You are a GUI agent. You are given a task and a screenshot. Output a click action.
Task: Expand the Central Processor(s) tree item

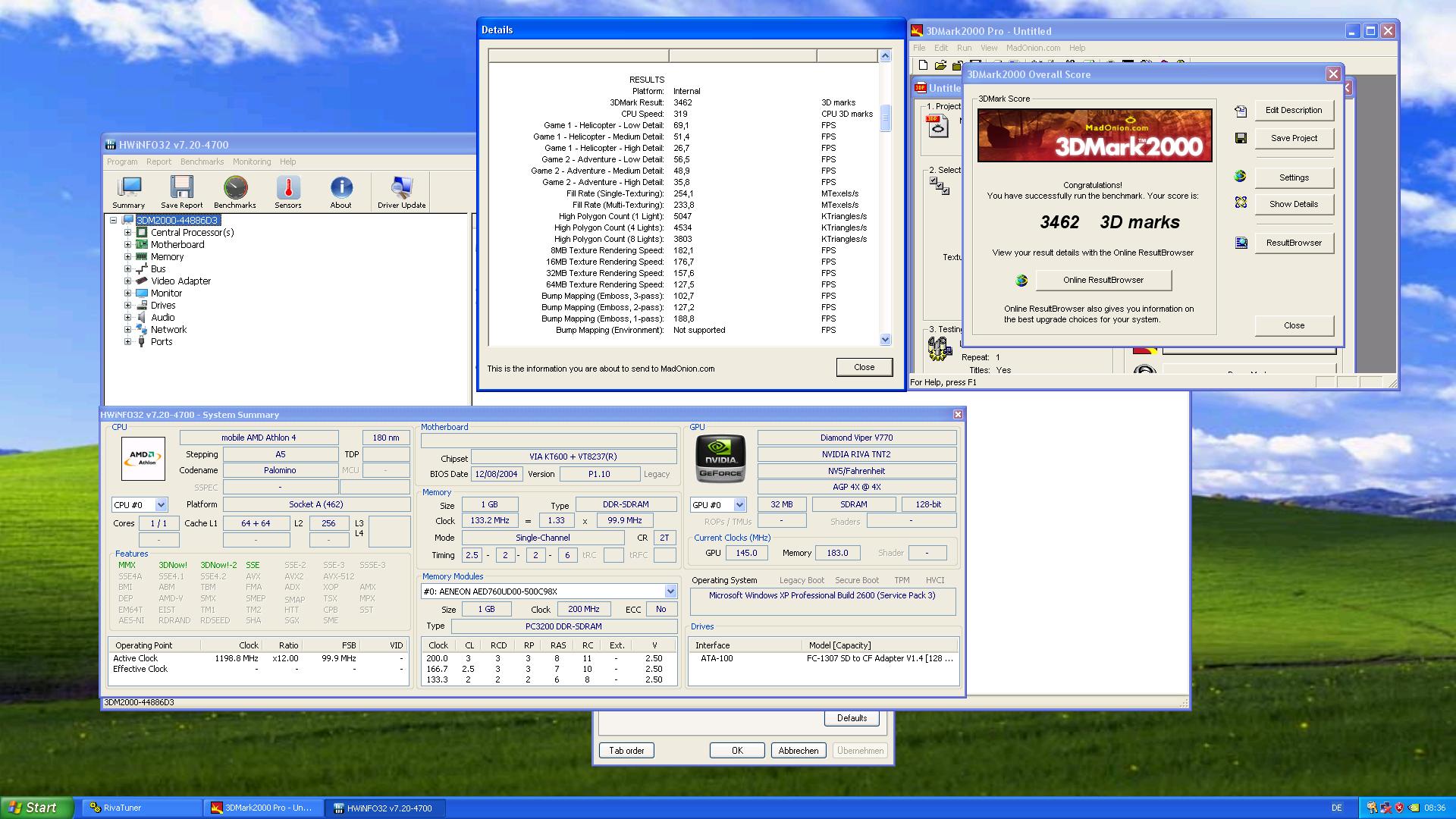coord(128,232)
